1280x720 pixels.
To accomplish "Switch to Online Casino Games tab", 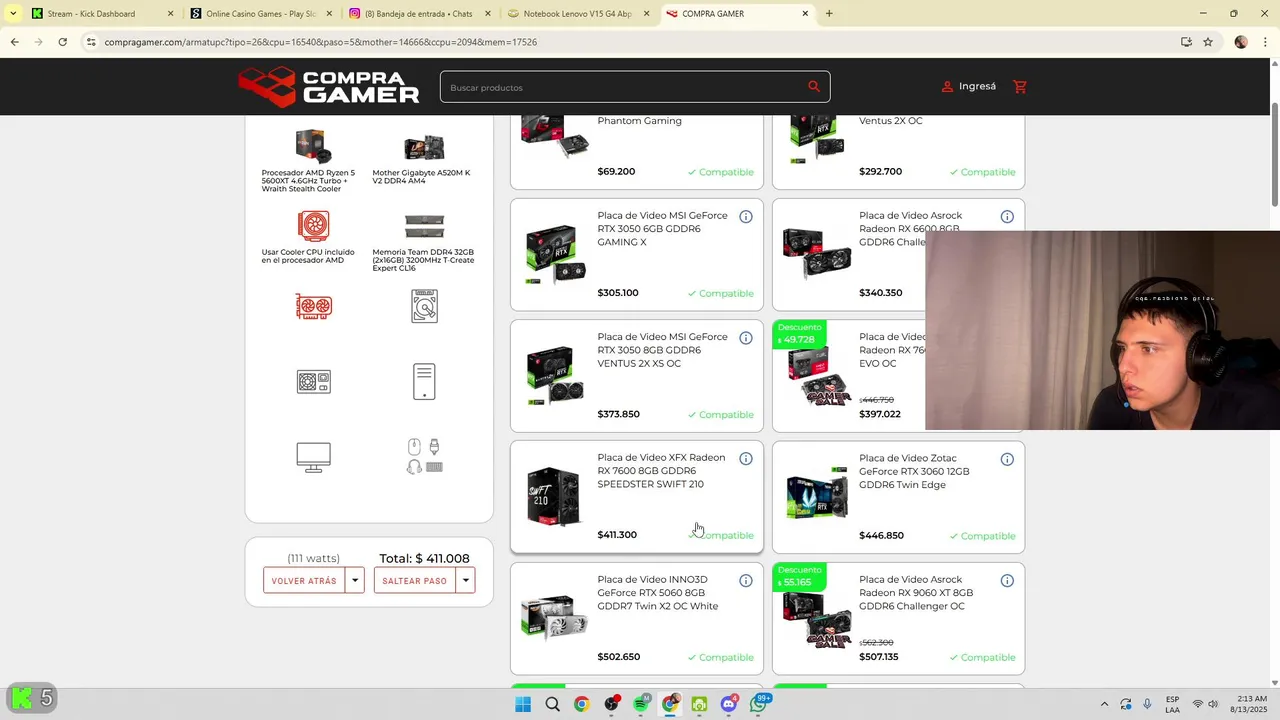I will coord(261,14).
